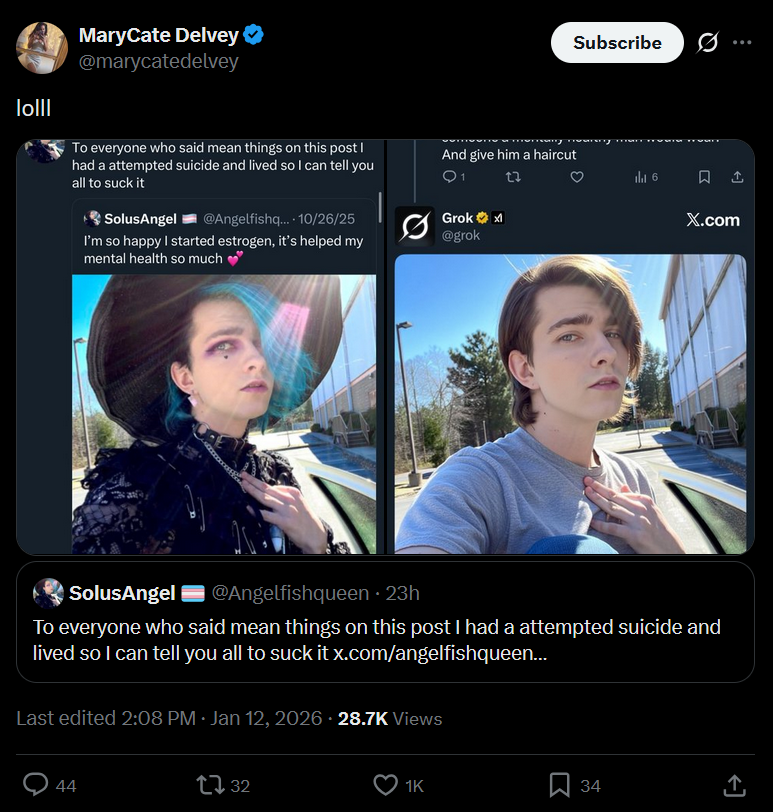
Task: Click the share upload icon
Action: [734, 785]
